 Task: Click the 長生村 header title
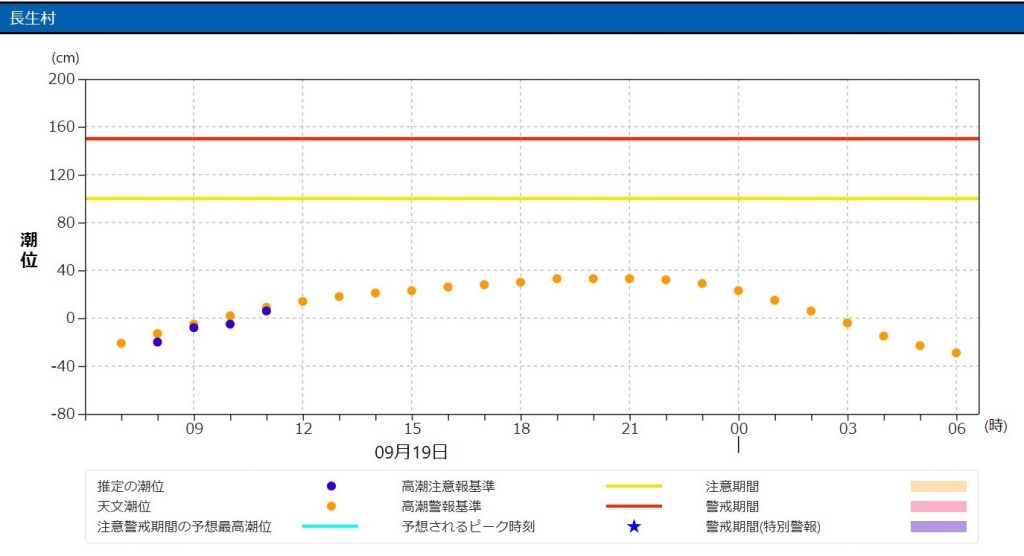pos(33,18)
